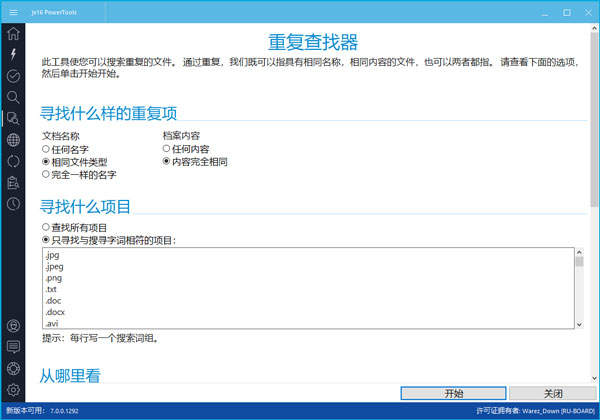
Task: Click the 开始 button
Action: 453,393
